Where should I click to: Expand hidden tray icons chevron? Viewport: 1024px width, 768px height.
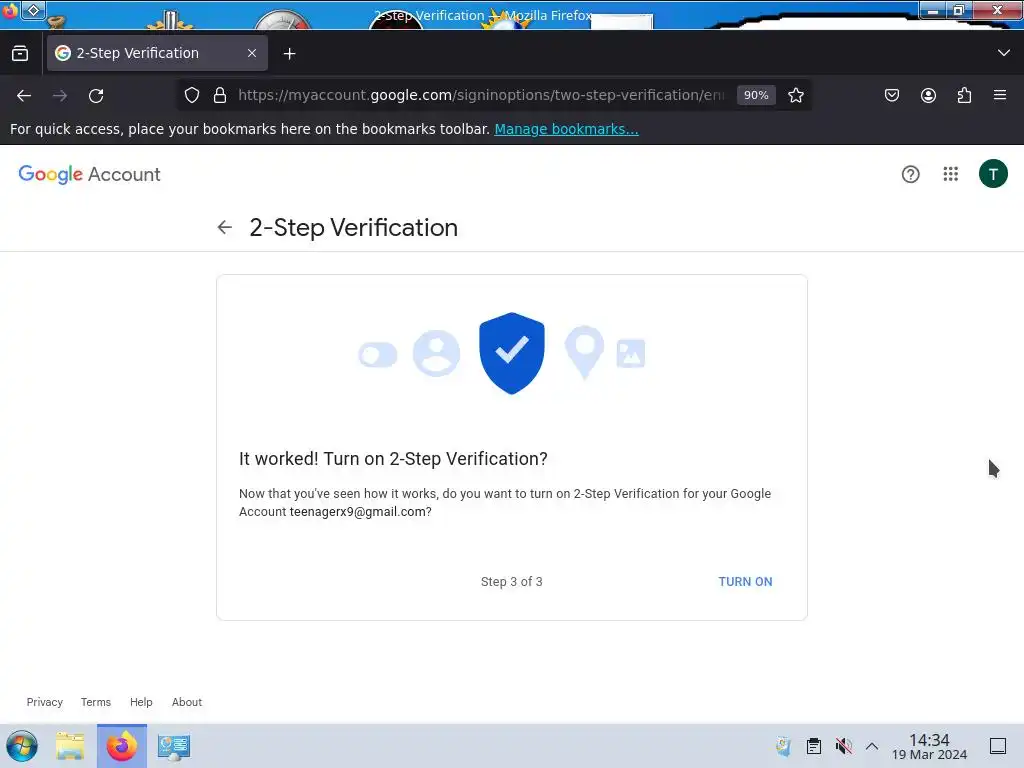click(x=872, y=746)
